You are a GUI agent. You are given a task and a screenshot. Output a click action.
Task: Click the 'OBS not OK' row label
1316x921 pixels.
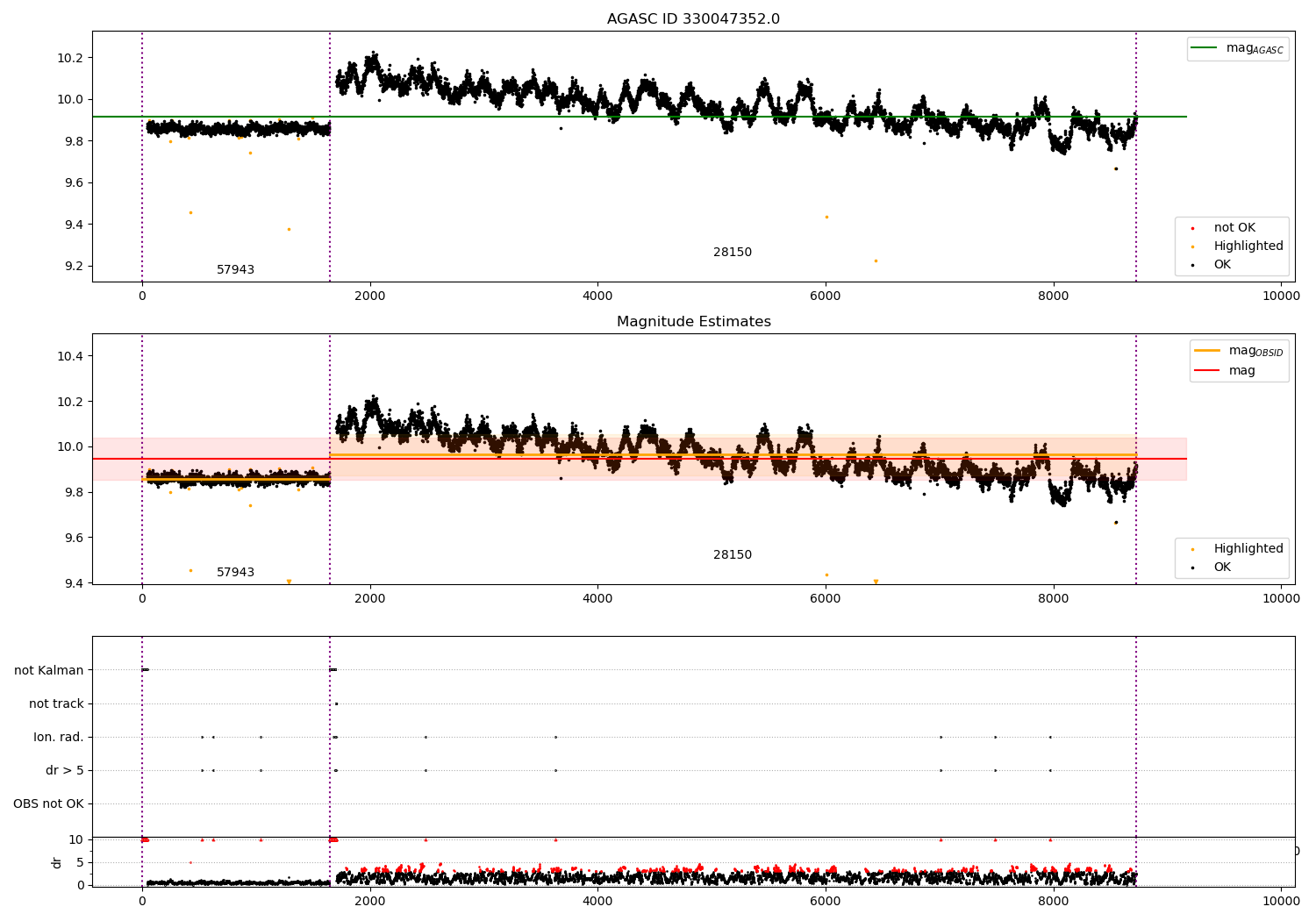tap(48, 803)
